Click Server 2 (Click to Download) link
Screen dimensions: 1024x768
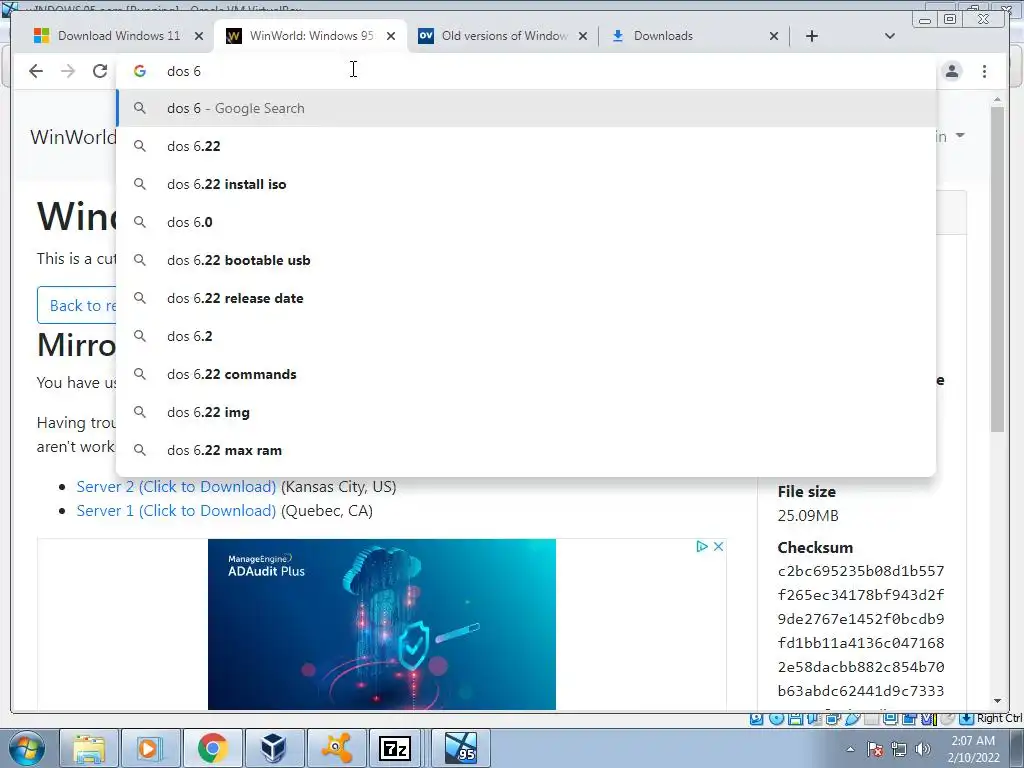pos(176,487)
